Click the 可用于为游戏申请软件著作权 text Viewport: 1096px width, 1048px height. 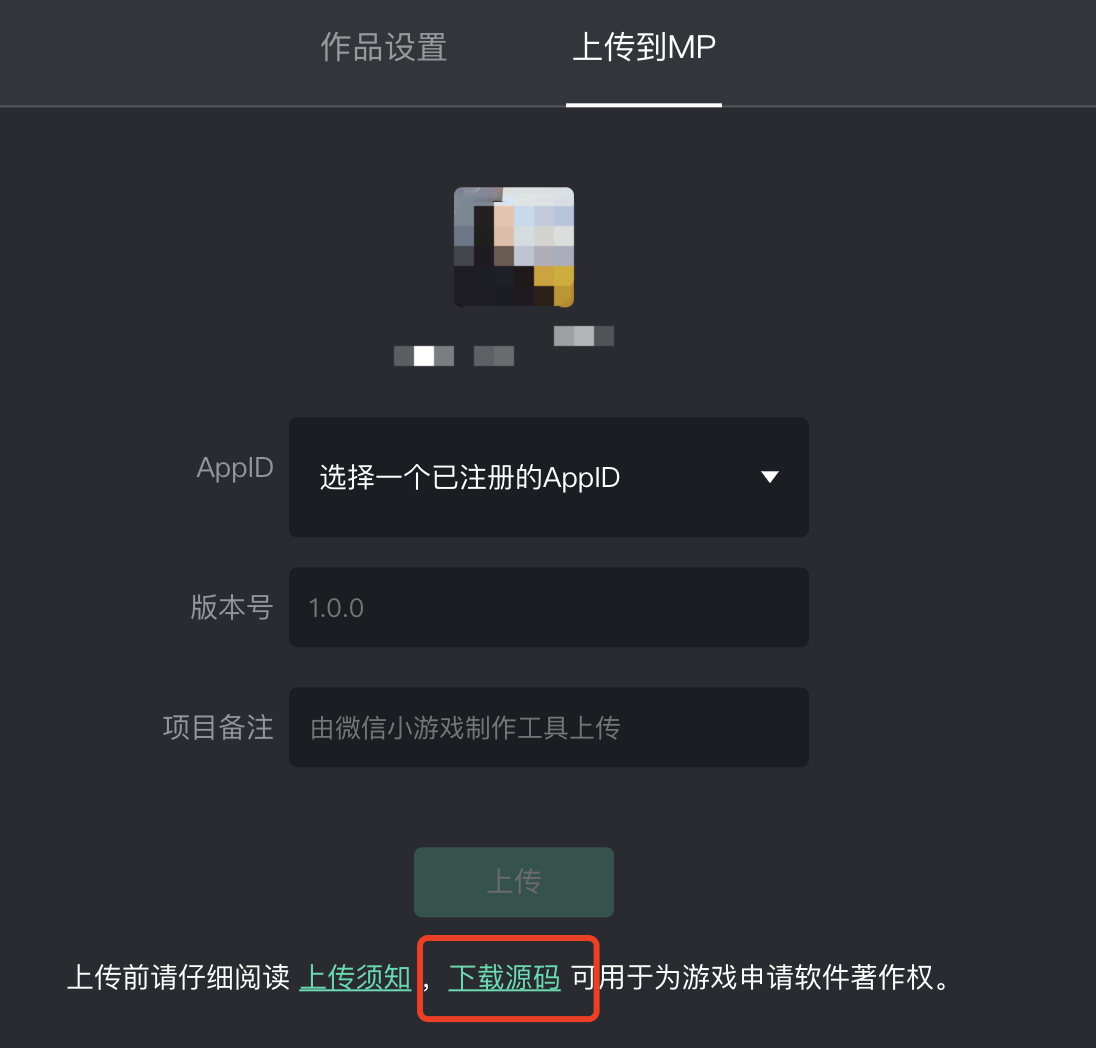point(753,977)
